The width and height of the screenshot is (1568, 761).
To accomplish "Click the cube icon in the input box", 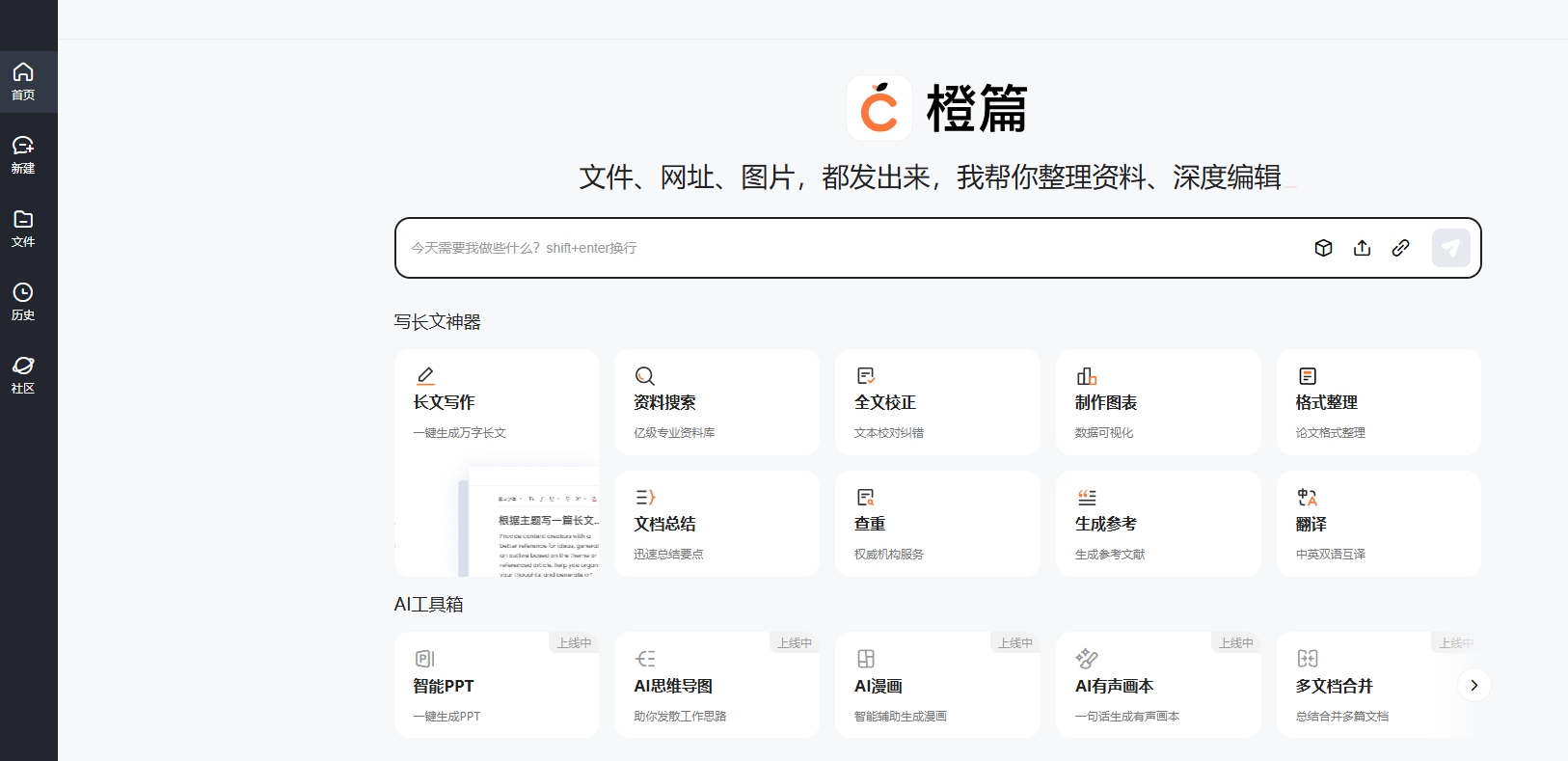I will click(1323, 248).
